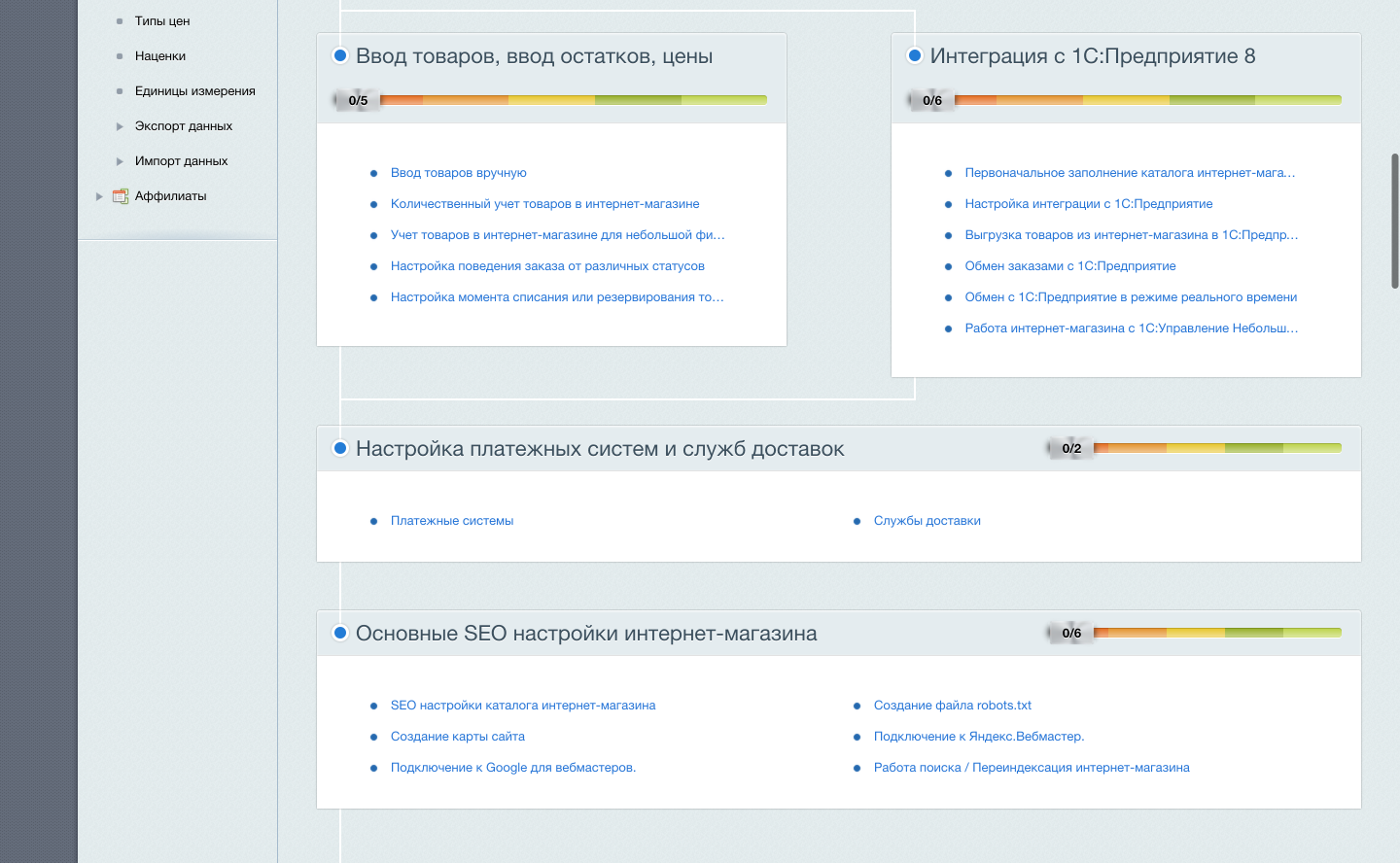Open Ввод товаров вручную link

pyautogui.click(x=459, y=173)
